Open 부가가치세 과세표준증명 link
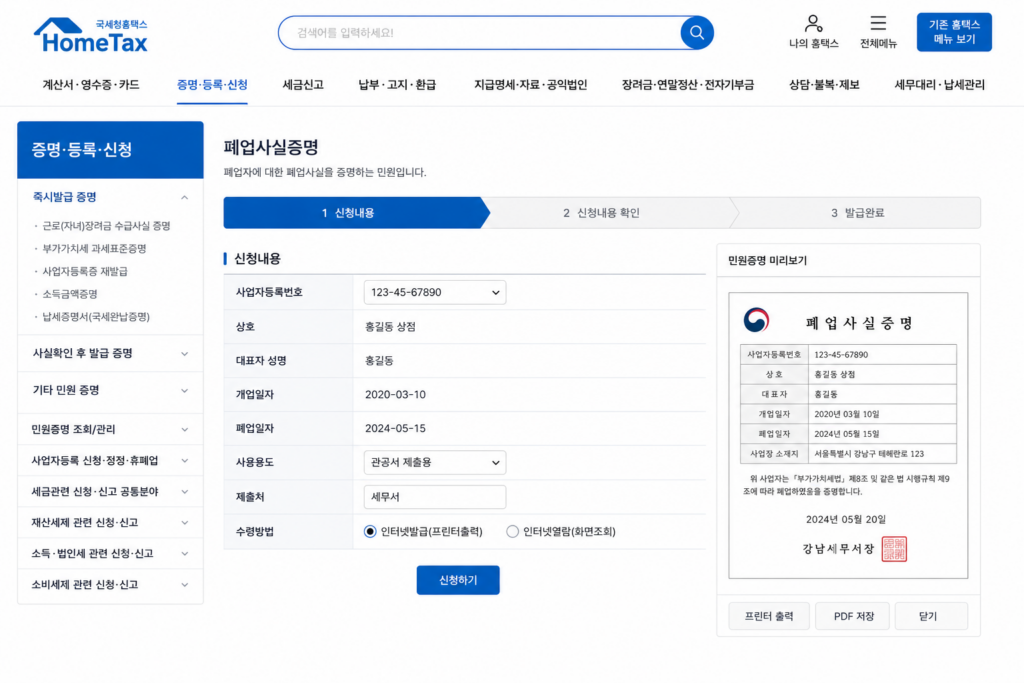This screenshot has width=1024, height=683. click(x=94, y=249)
